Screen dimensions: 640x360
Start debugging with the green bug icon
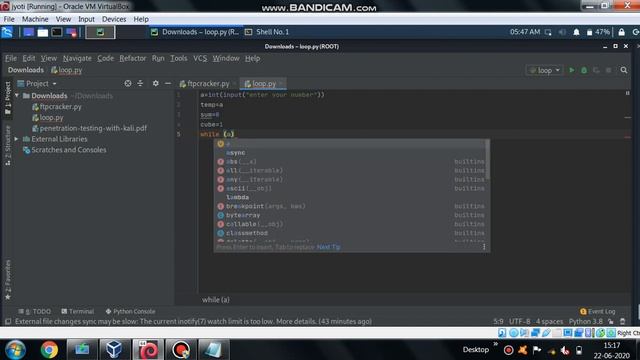click(584, 70)
